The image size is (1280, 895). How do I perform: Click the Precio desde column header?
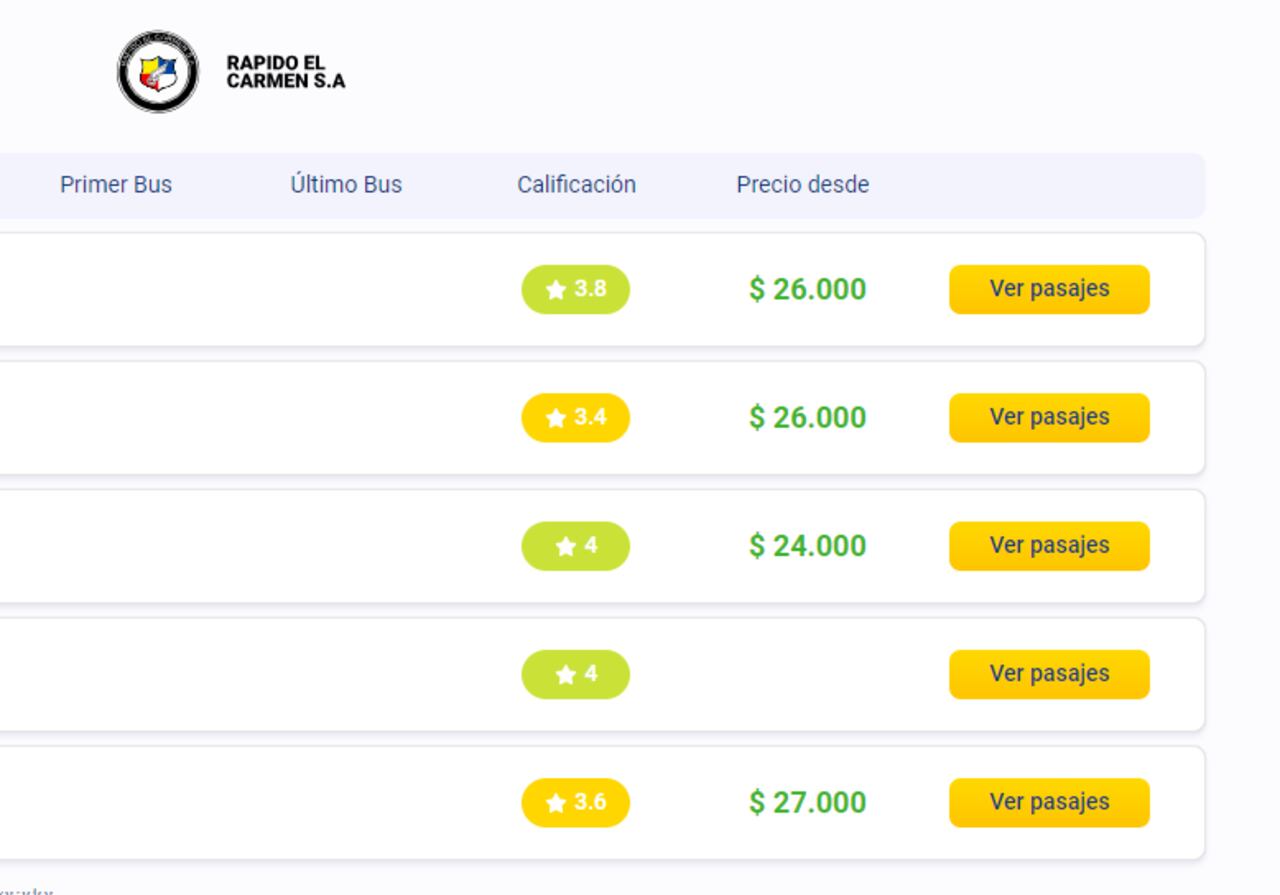tap(802, 185)
